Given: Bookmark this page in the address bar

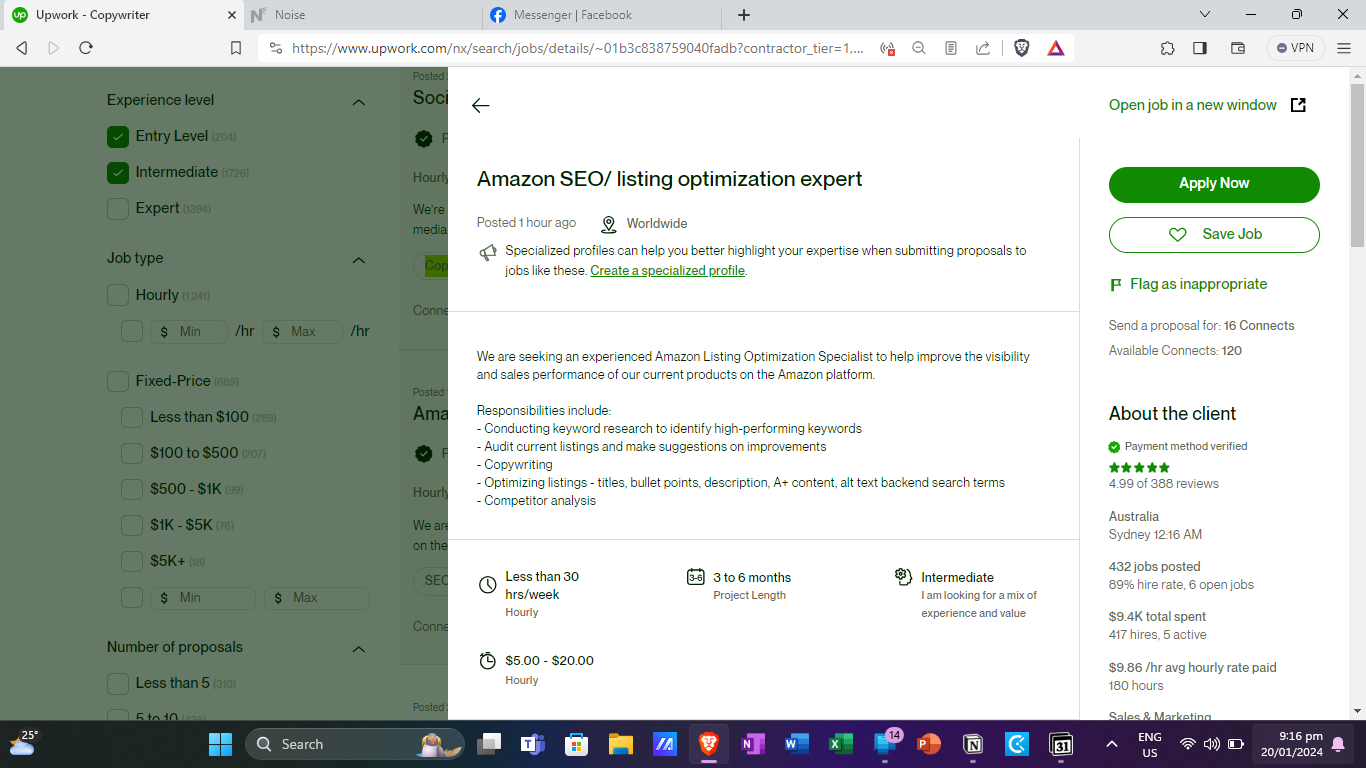Looking at the screenshot, I should click(x=236, y=47).
